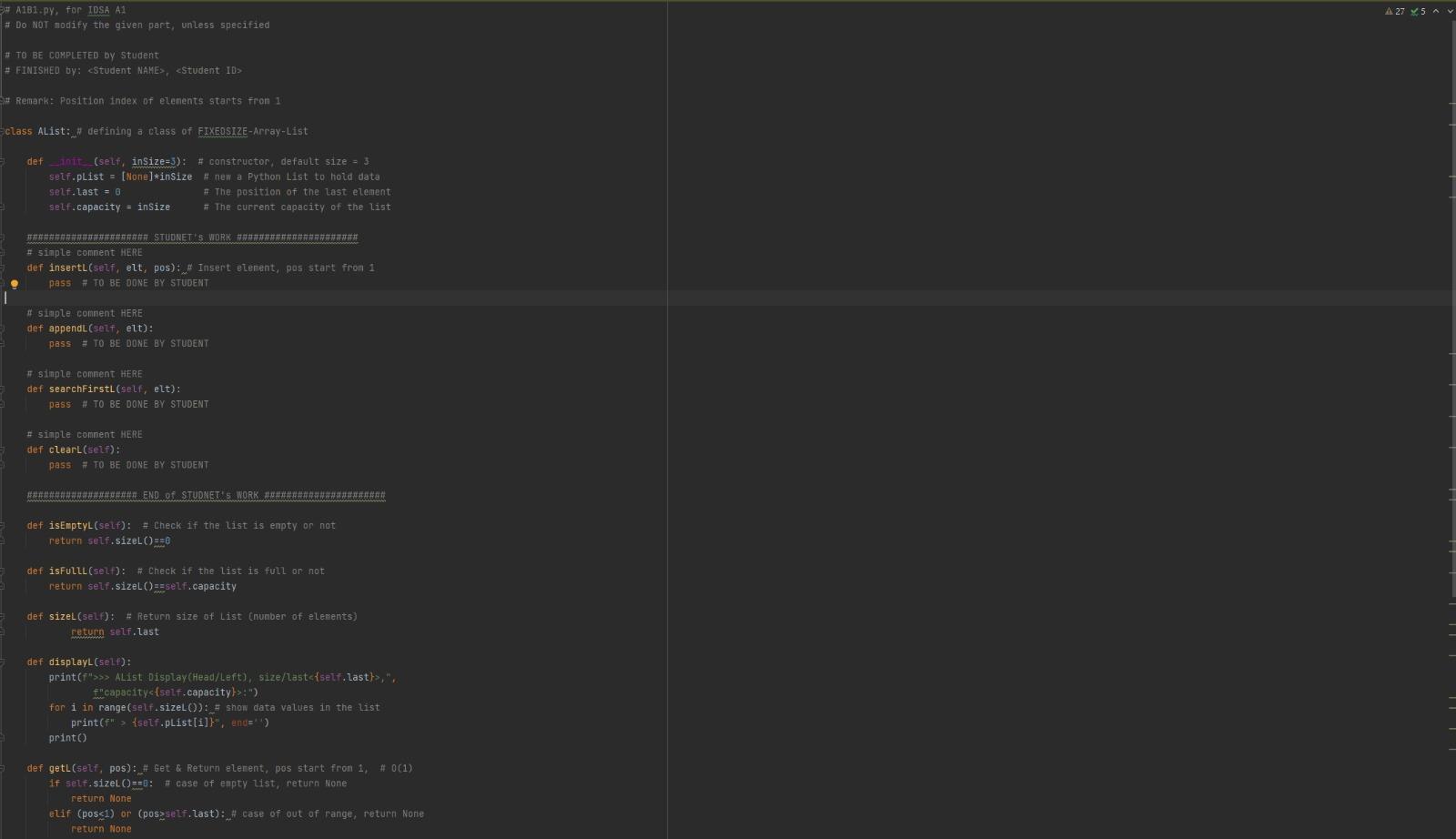Image resolution: width=1456 pixels, height=839 pixels.
Task: Click the 'self.capacity = inSize' assignment
Action: pyautogui.click(x=109, y=207)
